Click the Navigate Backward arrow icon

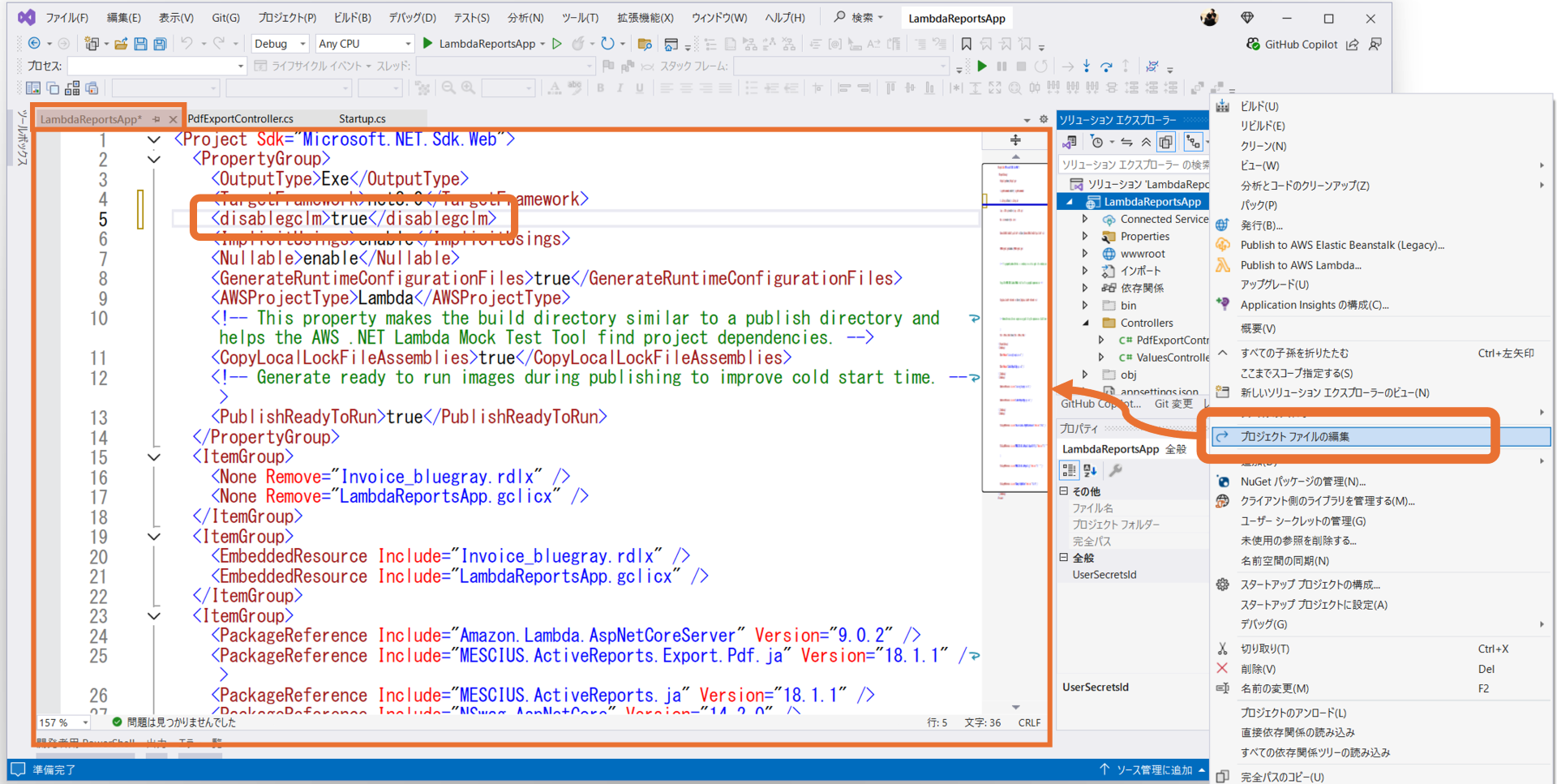point(34,44)
